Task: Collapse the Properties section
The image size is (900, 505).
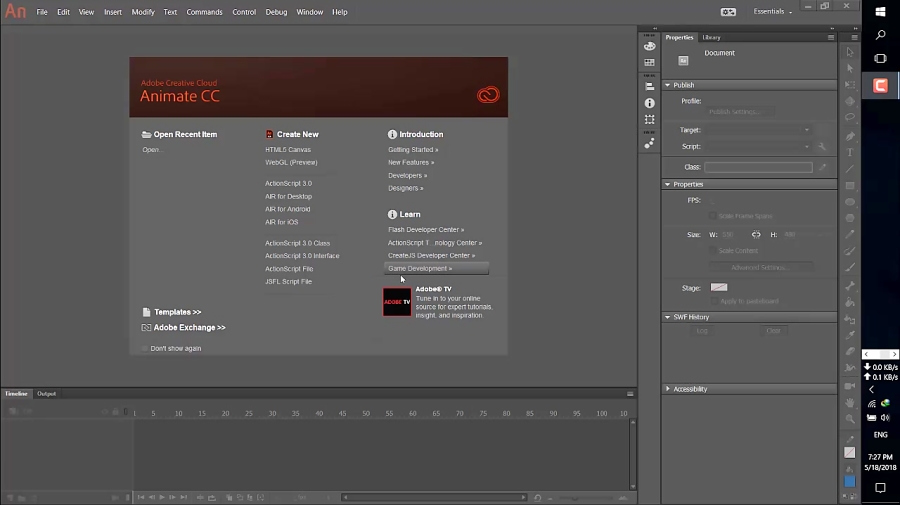Action: tap(667, 184)
